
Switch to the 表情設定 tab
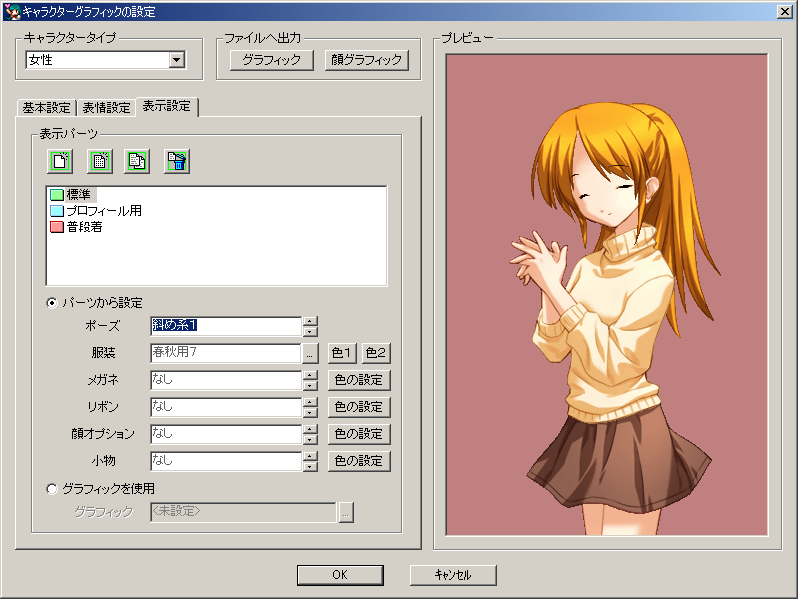point(106,108)
